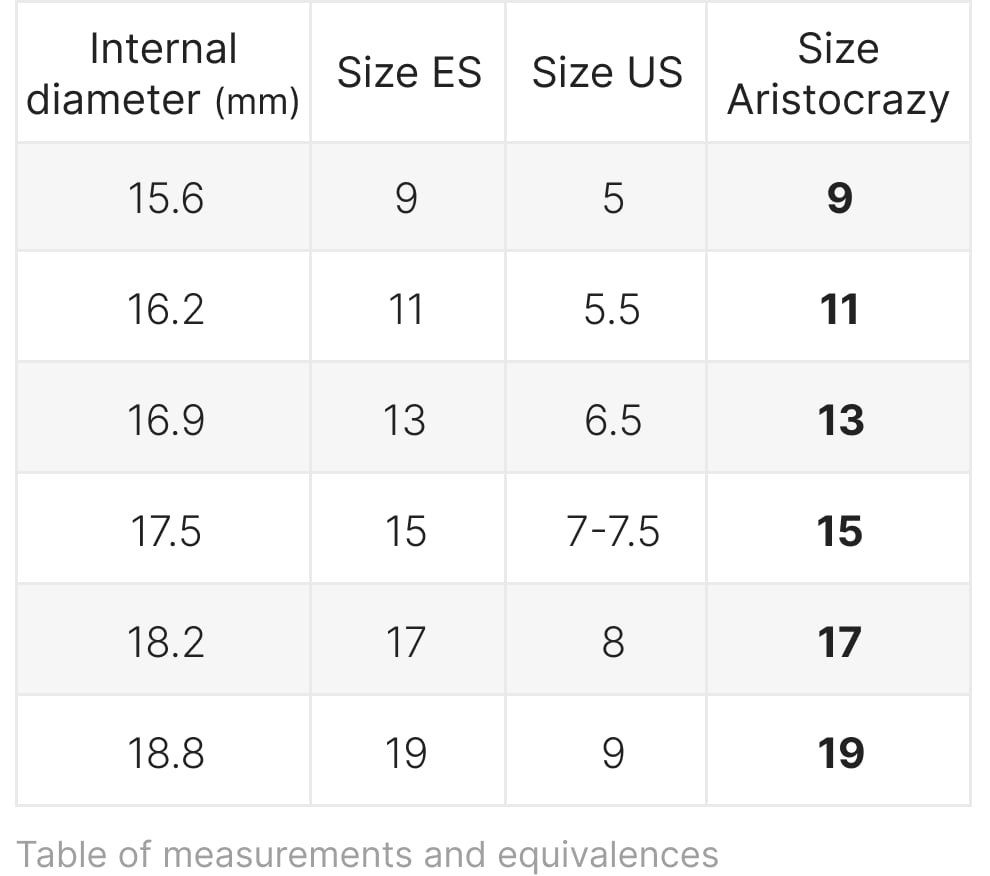
Task: Select the Size ES column header
Action: (409, 73)
